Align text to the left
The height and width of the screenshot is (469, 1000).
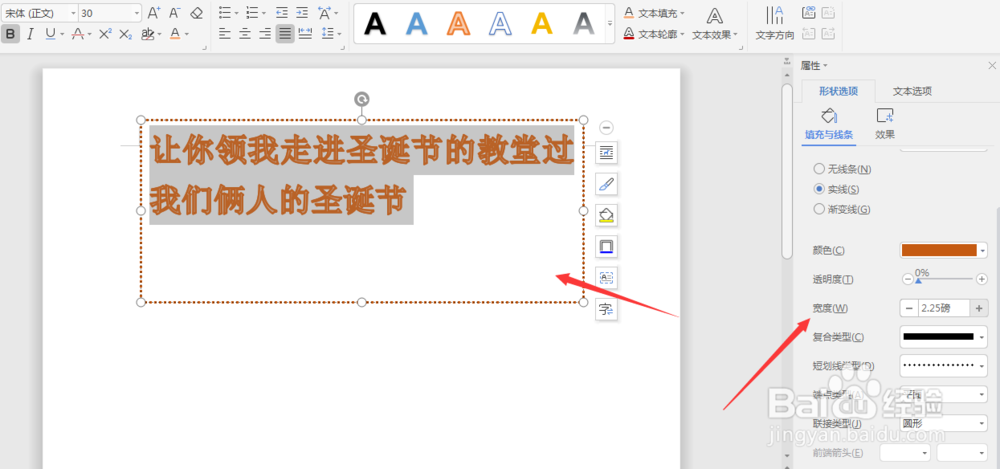pyautogui.click(x=224, y=34)
